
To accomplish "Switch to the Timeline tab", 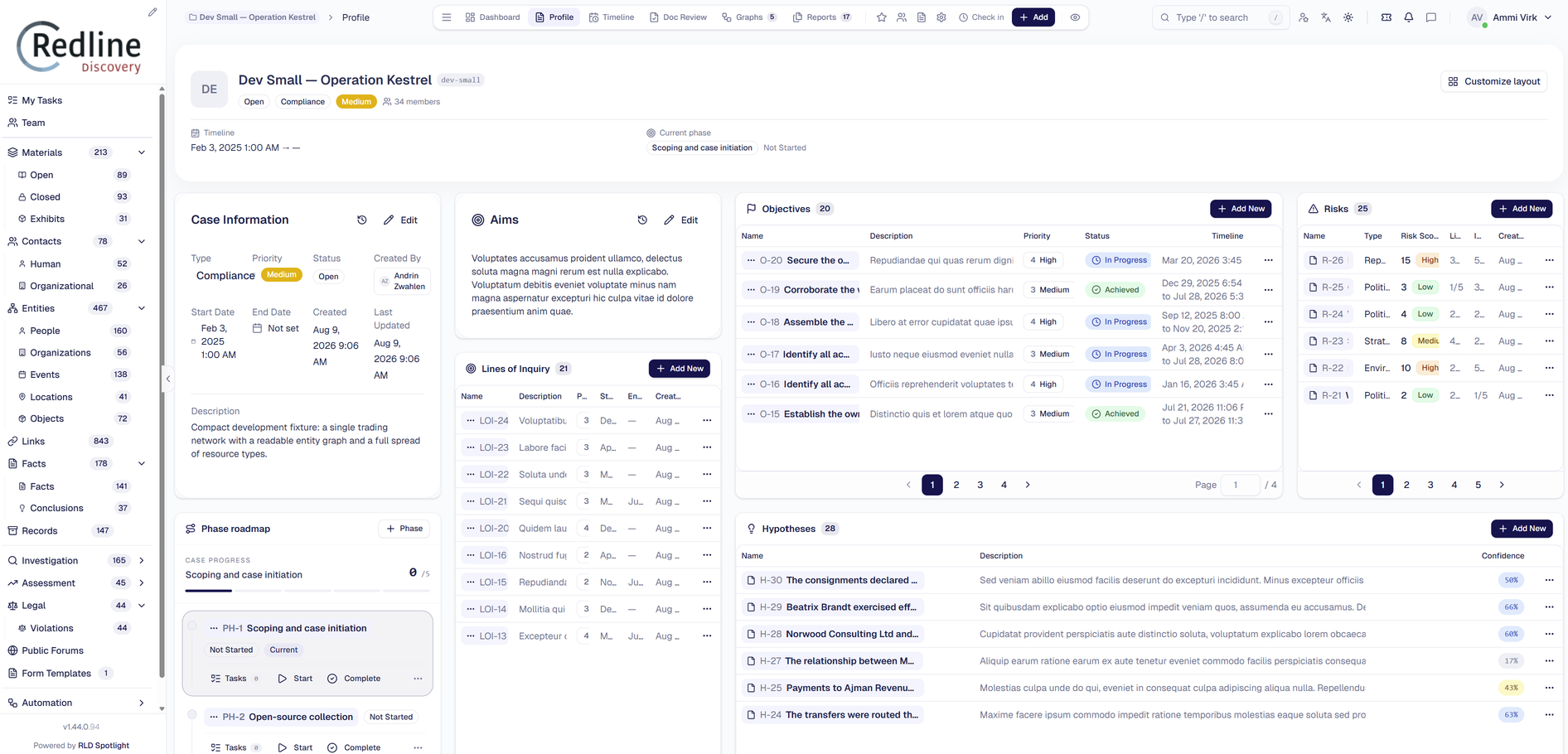I will pos(612,17).
